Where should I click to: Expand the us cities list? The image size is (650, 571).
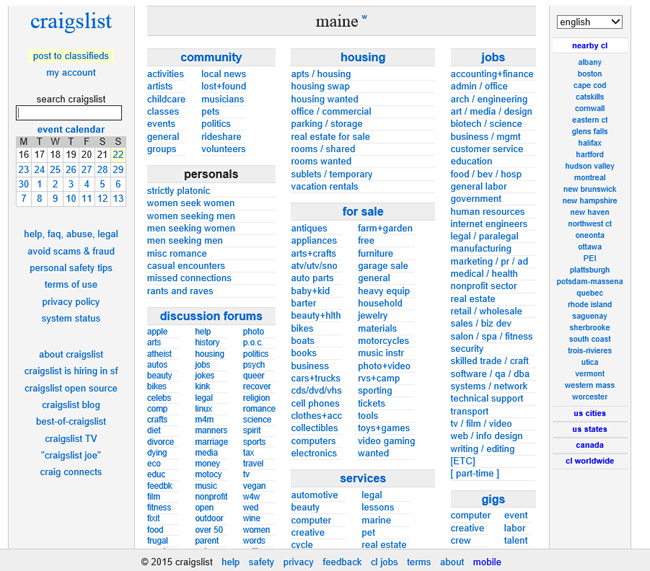pyautogui.click(x=589, y=413)
